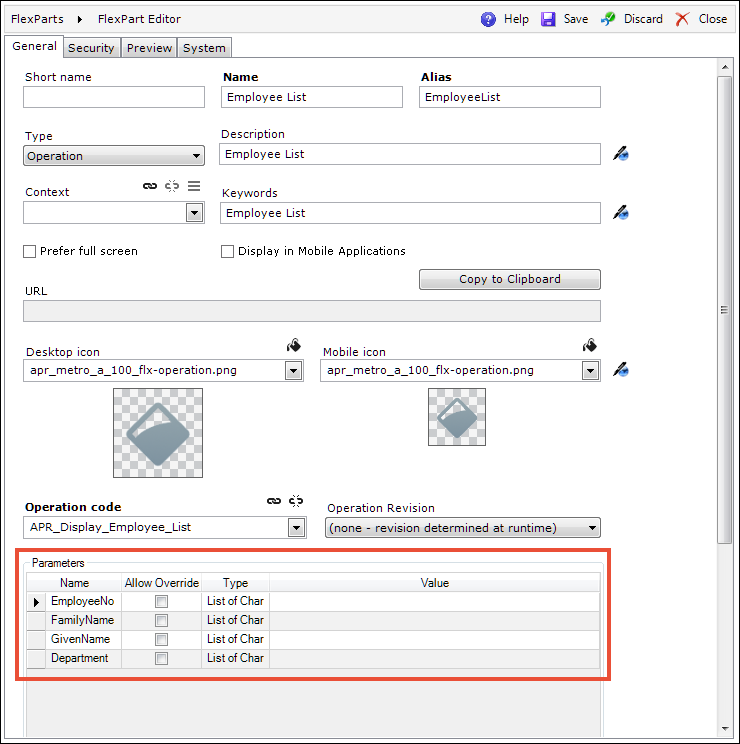Open the list menu icon above Context
740x744 pixels.
(194, 186)
